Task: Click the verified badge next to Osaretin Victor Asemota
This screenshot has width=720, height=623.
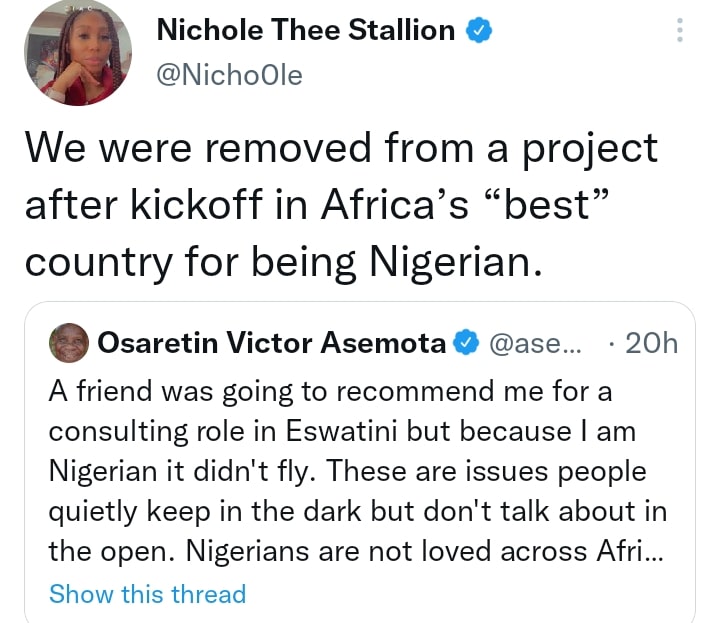Action: pos(466,344)
